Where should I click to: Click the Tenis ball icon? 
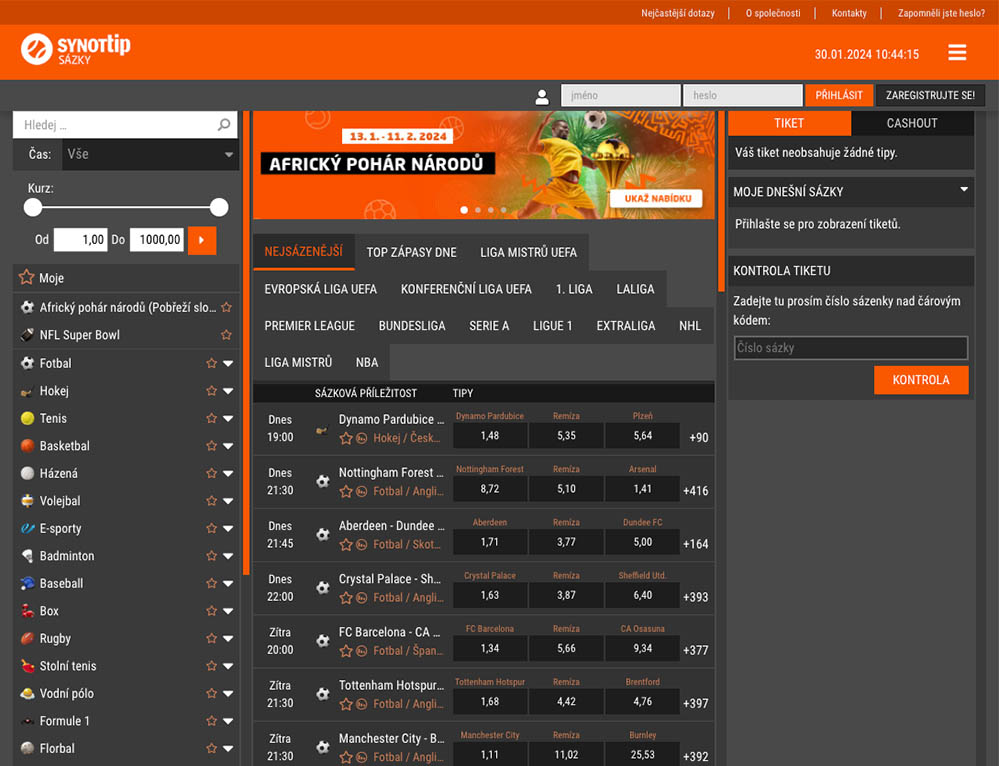pos(27,418)
